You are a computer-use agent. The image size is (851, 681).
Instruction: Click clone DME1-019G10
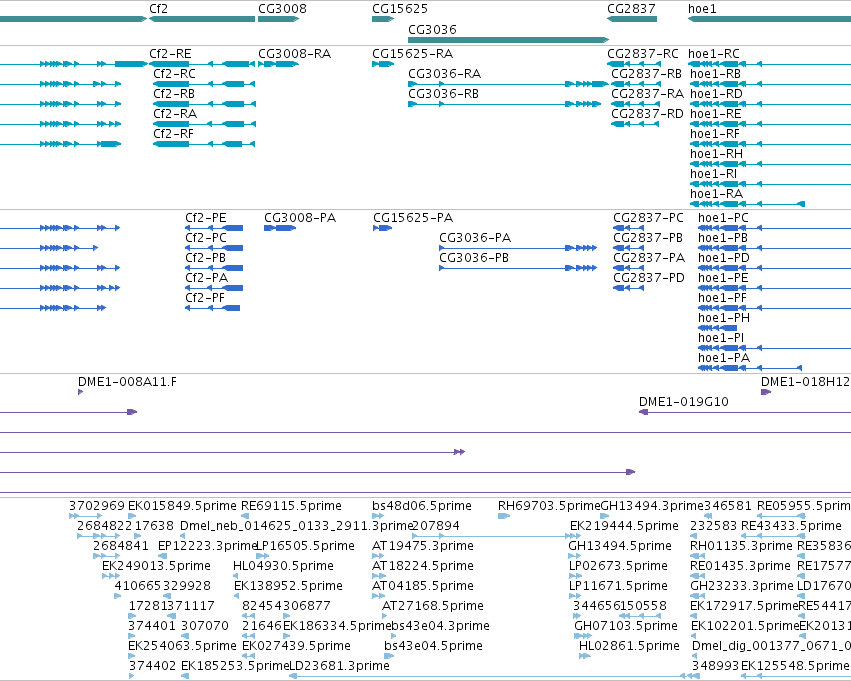(684, 402)
